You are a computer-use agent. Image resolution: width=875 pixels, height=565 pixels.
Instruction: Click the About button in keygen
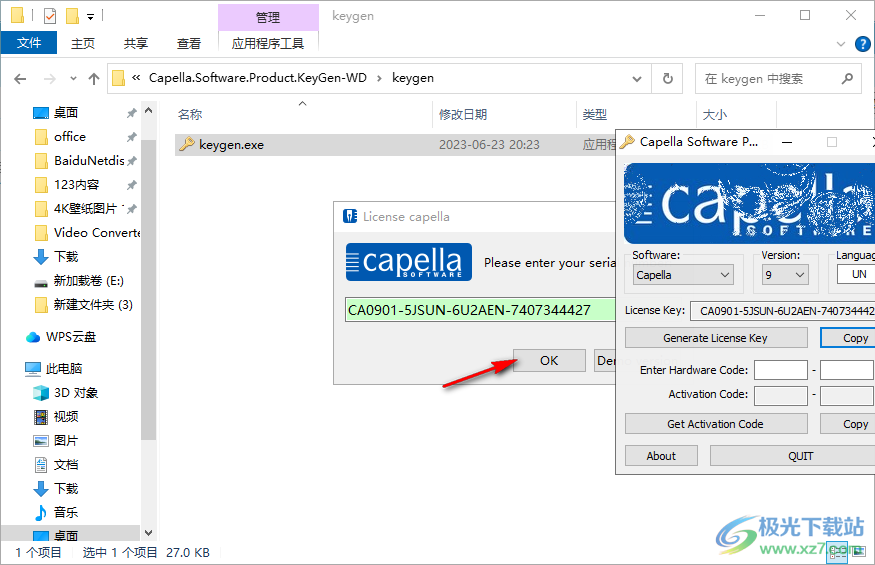coord(661,456)
